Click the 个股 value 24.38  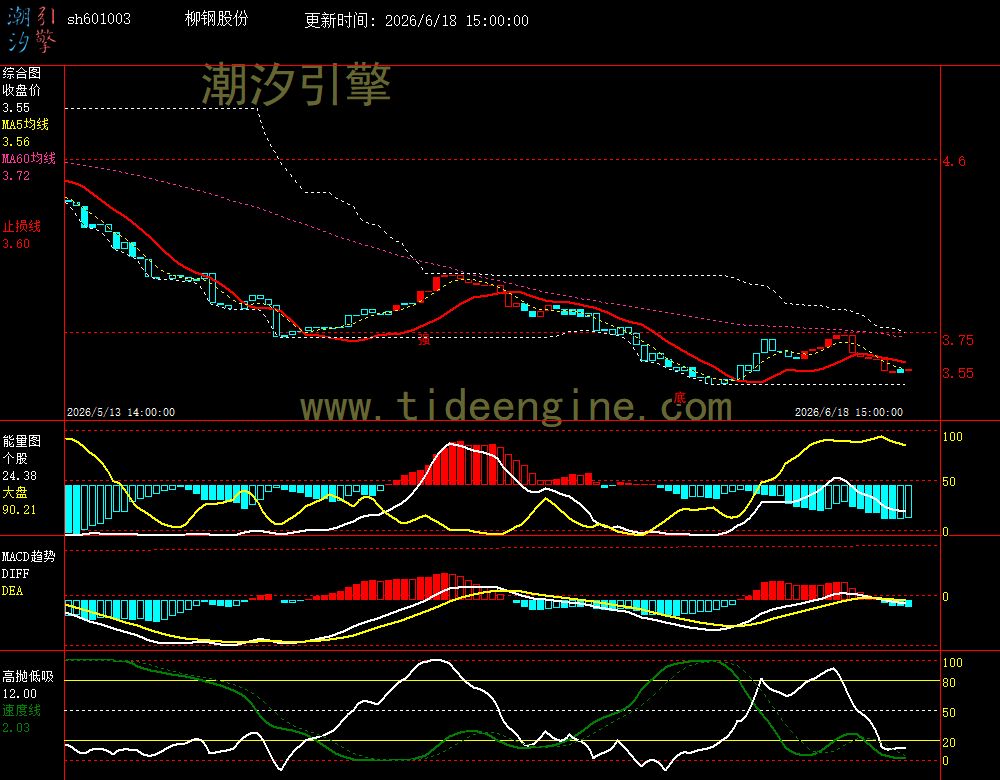19,476
